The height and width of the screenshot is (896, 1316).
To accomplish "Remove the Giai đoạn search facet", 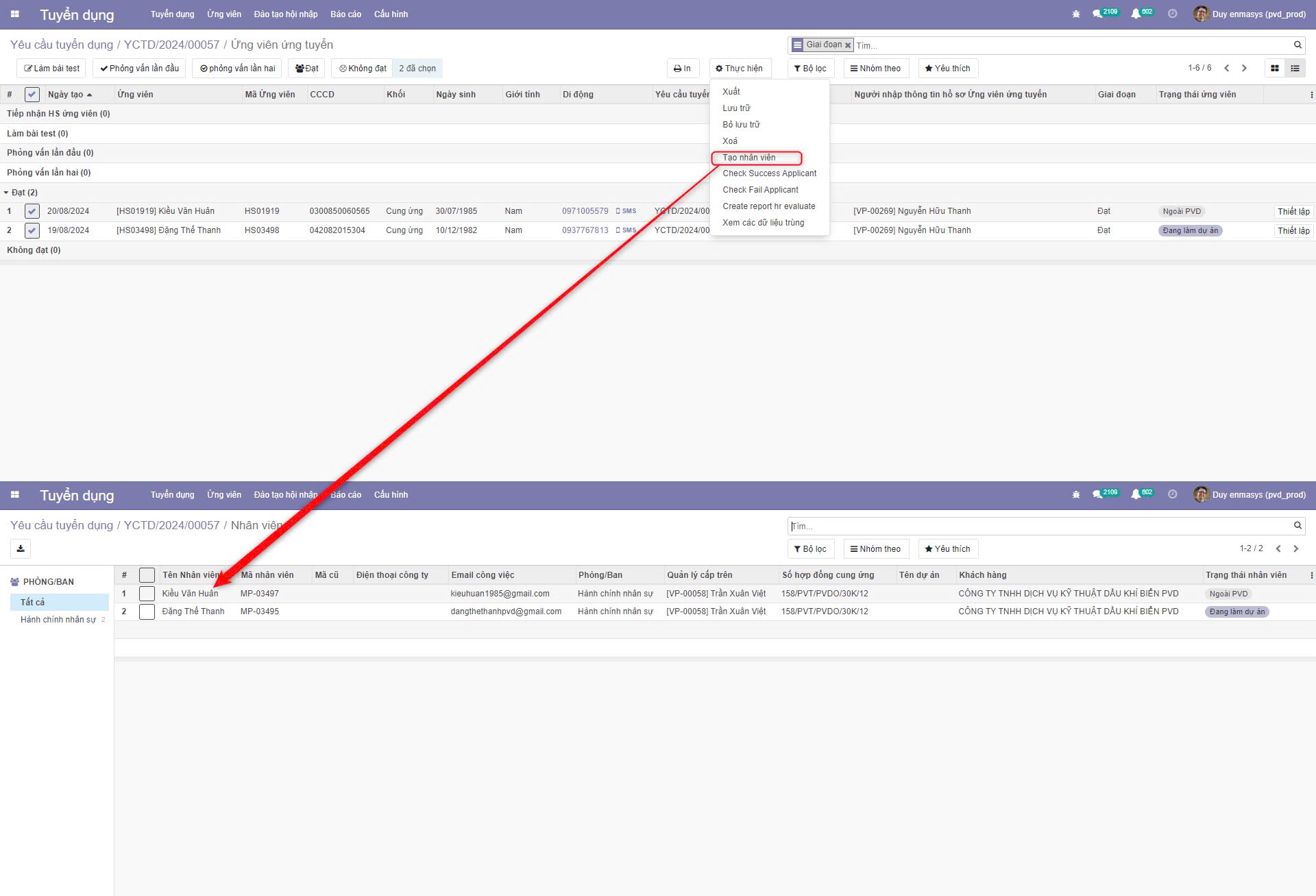I will pyautogui.click(x=848, y=45).
